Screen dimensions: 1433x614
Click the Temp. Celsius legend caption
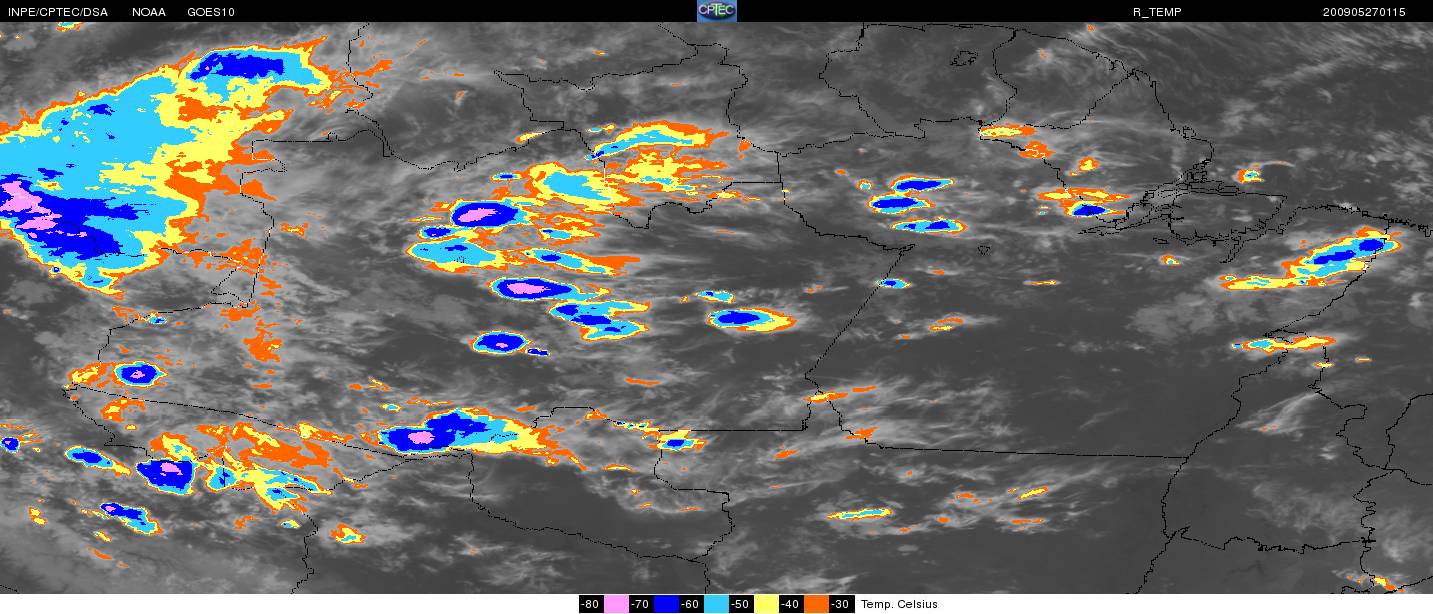tap(899, 604)
